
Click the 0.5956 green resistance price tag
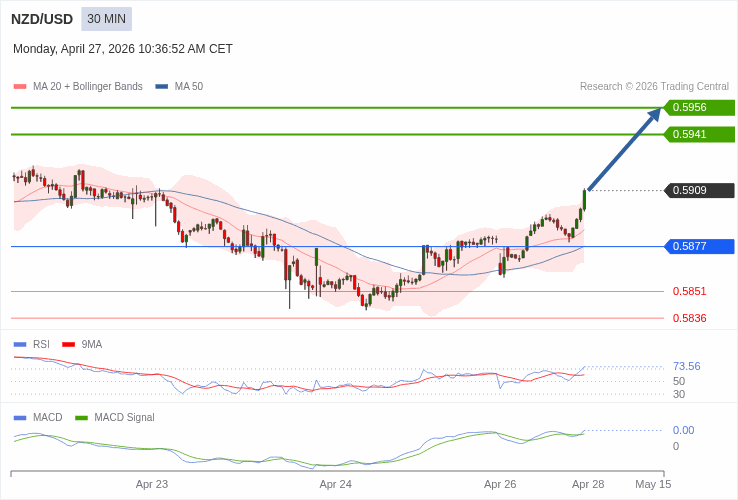click(x=699, y=107)
